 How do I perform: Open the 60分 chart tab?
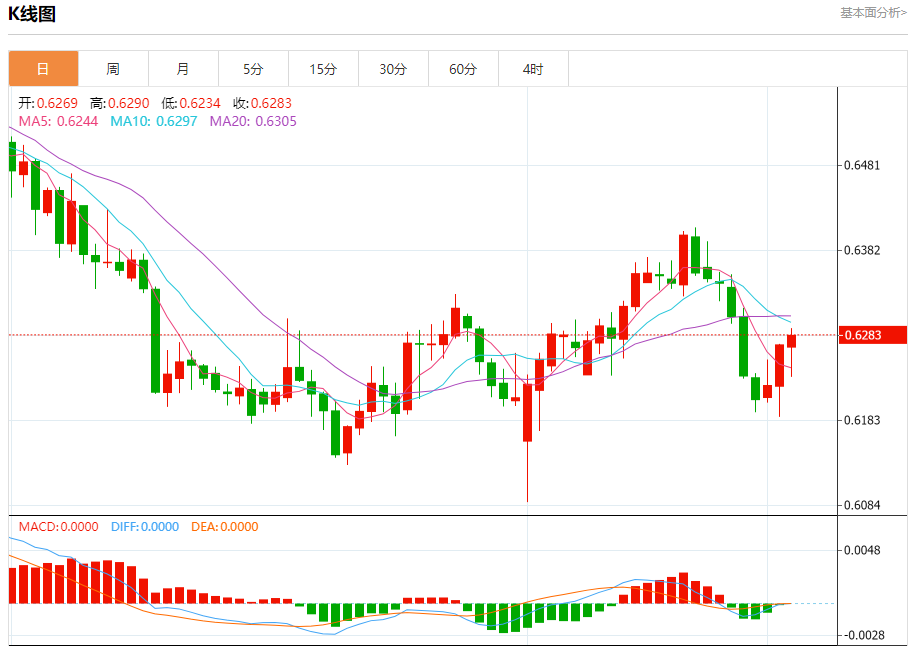click(x=463, y=69)
